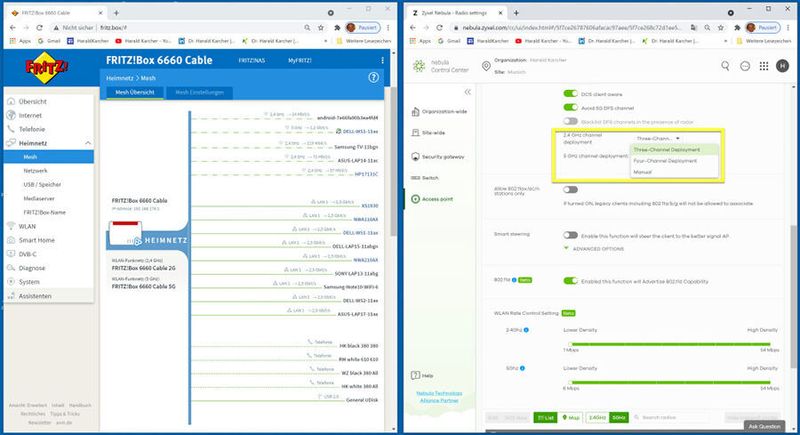Select the 5GHz radio filter button

[619, 417]
